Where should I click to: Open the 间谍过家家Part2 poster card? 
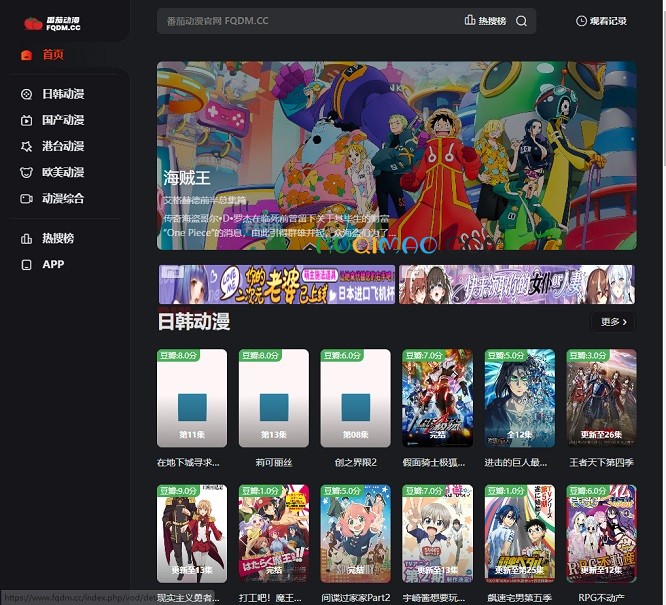tap(356, 534)
